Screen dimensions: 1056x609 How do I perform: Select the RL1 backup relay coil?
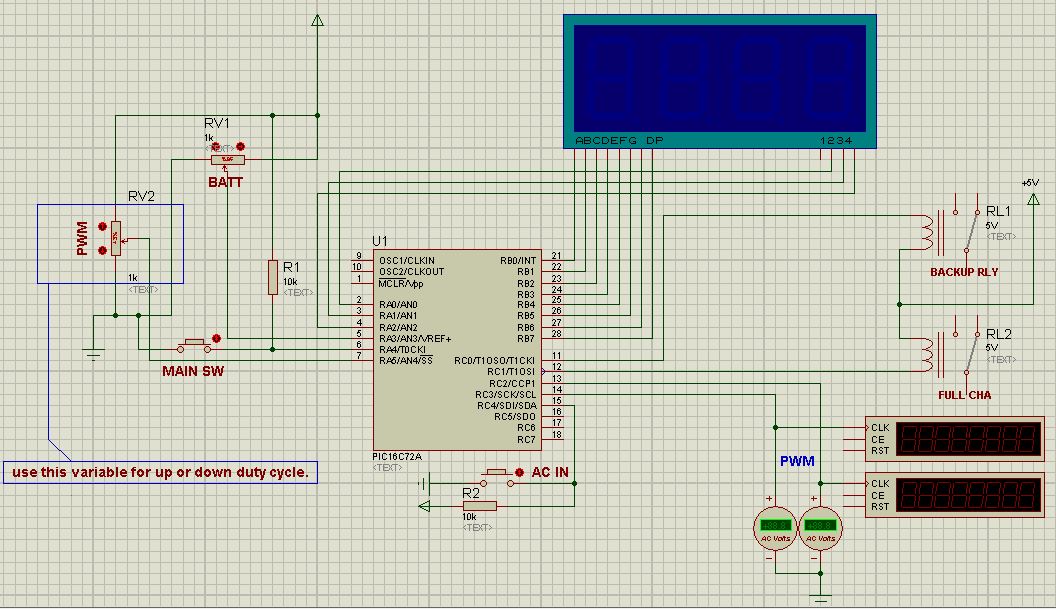point(927,232)
